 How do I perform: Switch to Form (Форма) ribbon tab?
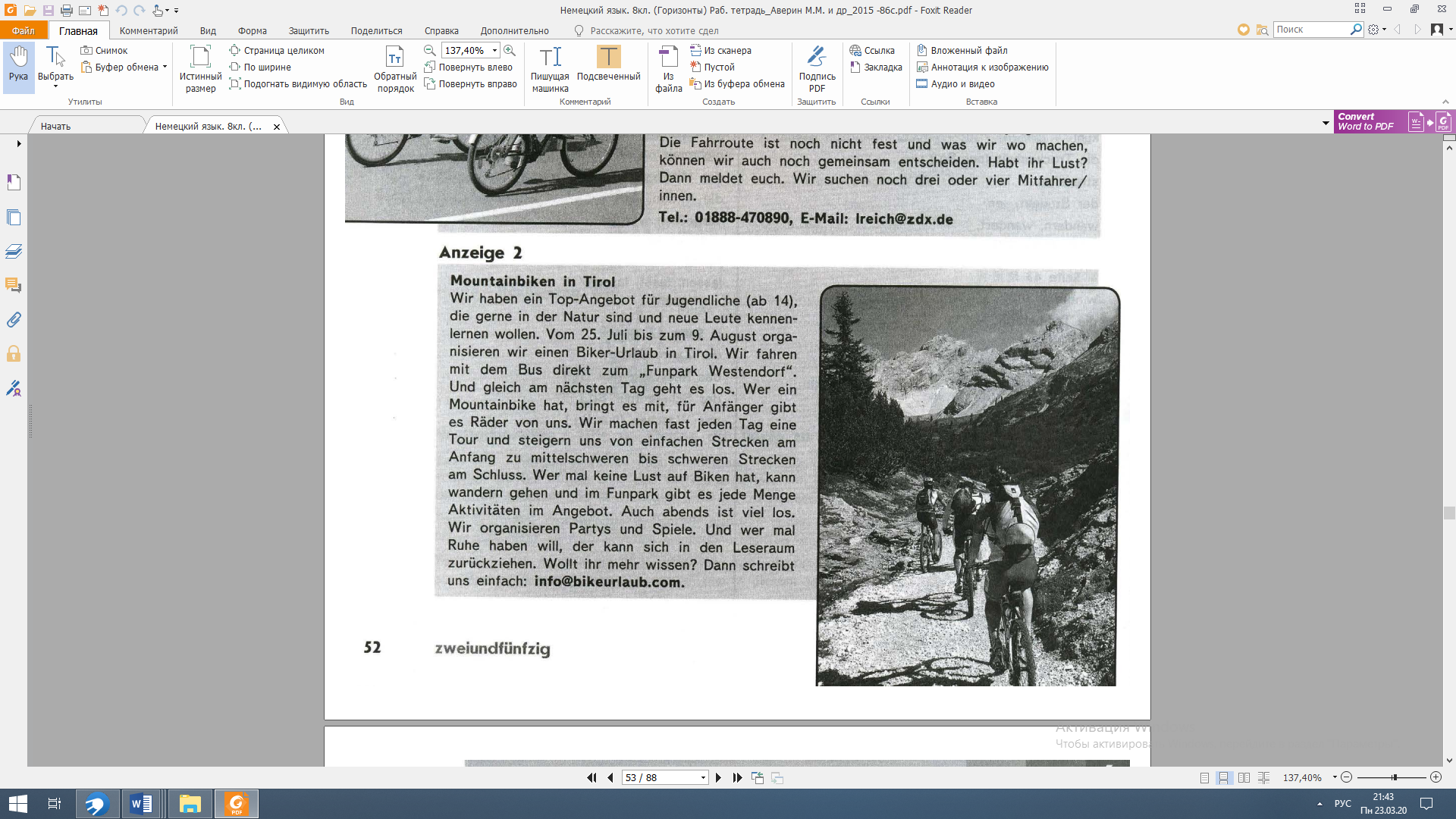coord(252,30)
